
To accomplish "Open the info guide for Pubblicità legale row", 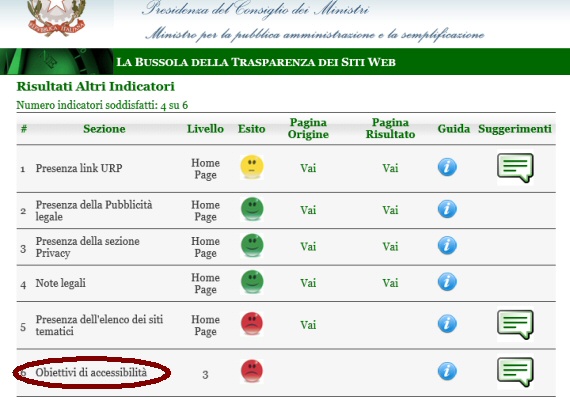I will click(x=447, y=209).
